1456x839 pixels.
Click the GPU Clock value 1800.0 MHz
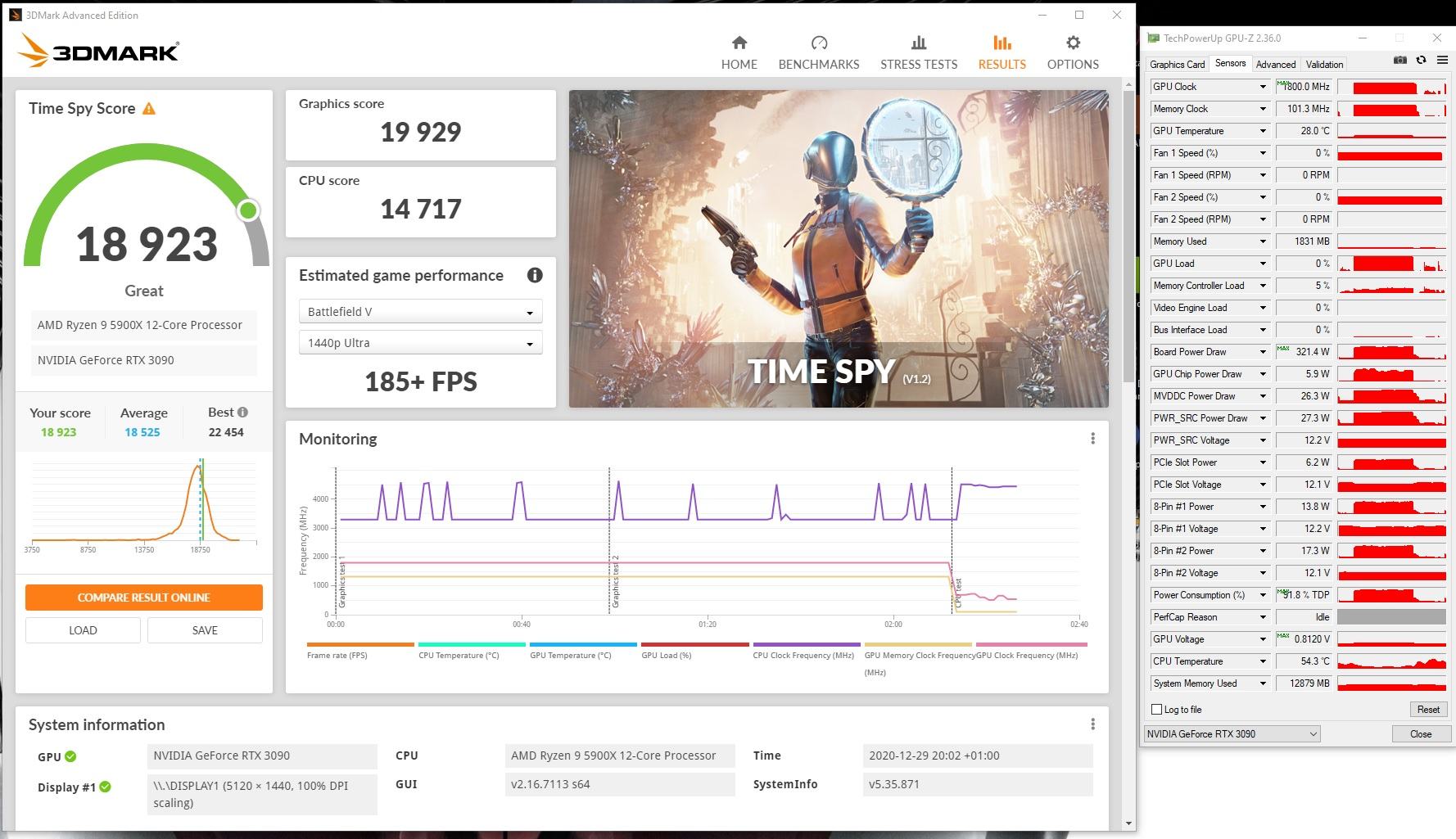(1305, 87)
